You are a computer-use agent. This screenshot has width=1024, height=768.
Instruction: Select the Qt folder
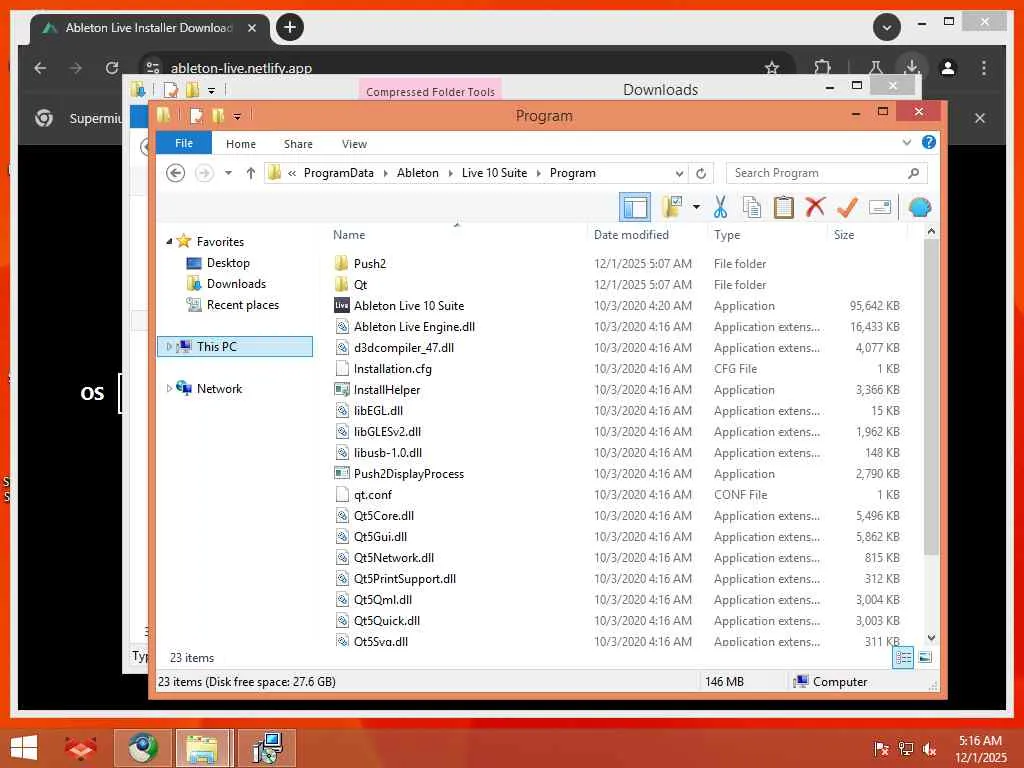point(360,285)
